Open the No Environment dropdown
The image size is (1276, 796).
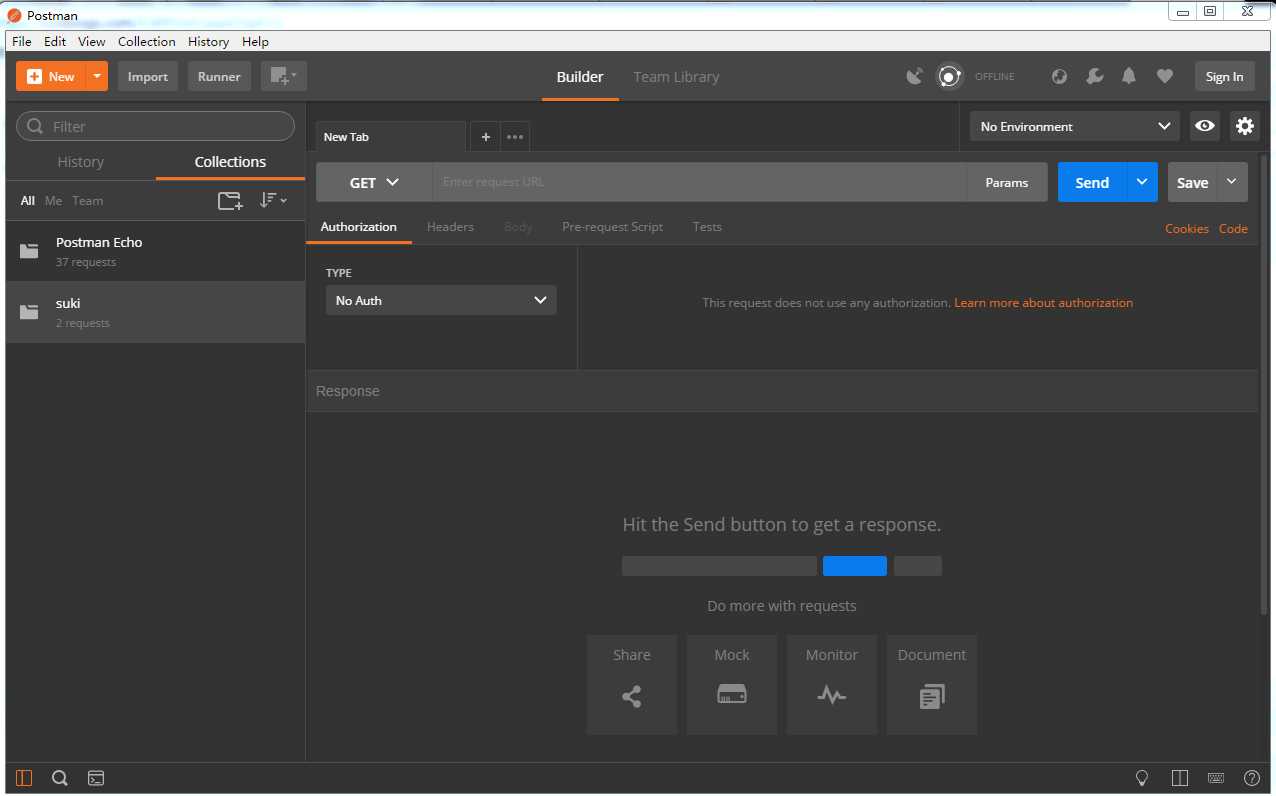tap(1075, 126)
